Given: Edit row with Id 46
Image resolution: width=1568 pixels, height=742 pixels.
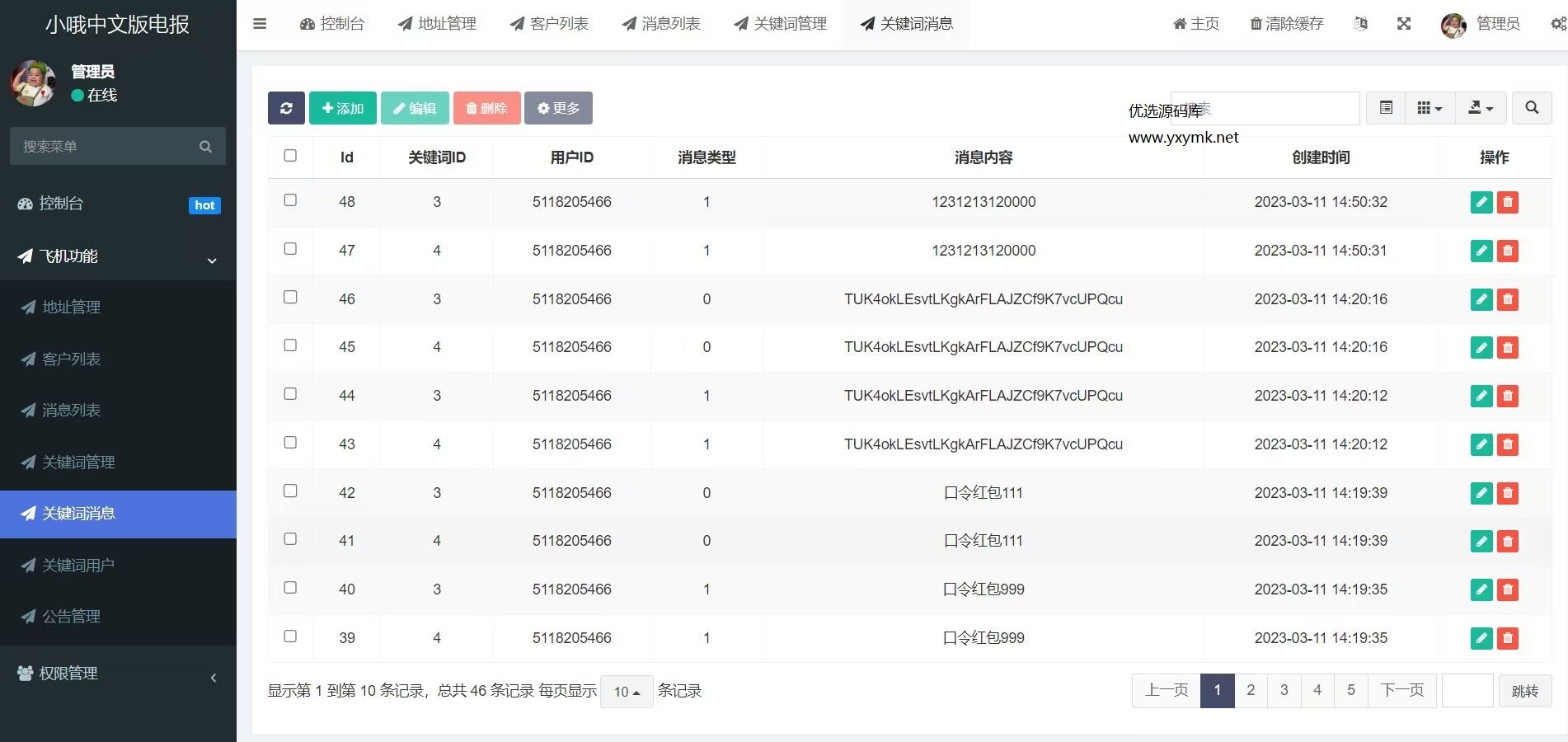Looking at the screenshot, I should click(x=1481, y=299).
